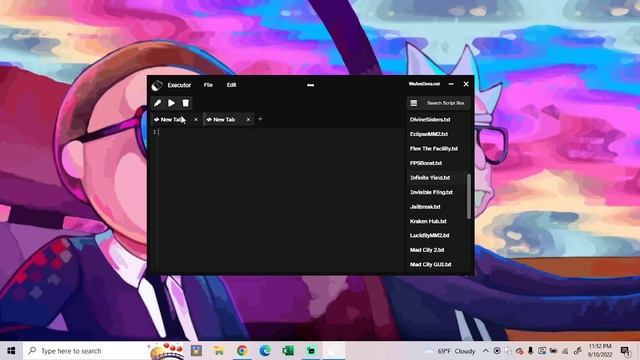The width and height of the screenshot is (640, 360).
Task: Open the weather 69°F Cloudy widget
Action: (x=450, y=351)
